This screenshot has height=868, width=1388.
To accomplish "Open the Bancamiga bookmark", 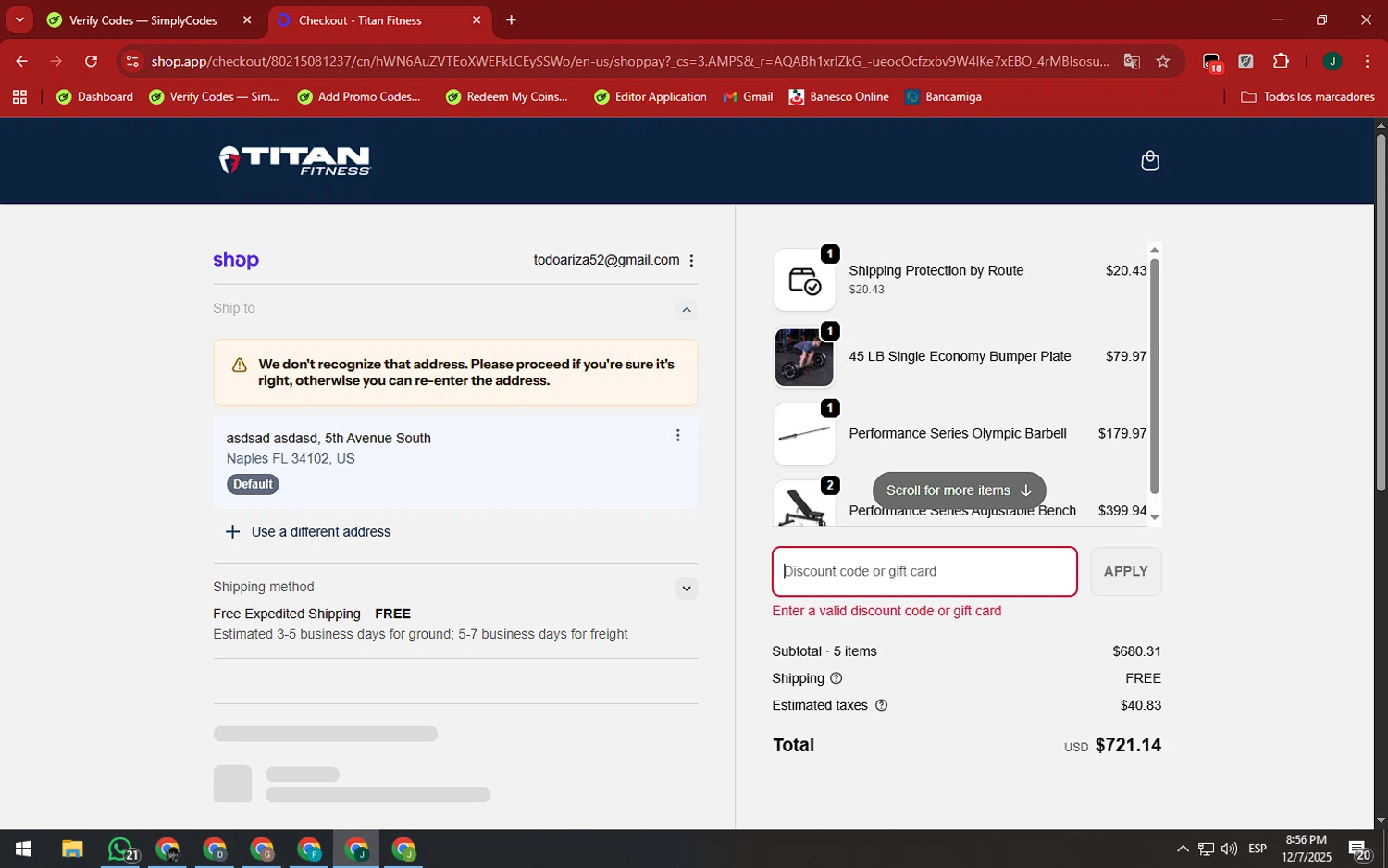I will (x=943, y=96).
